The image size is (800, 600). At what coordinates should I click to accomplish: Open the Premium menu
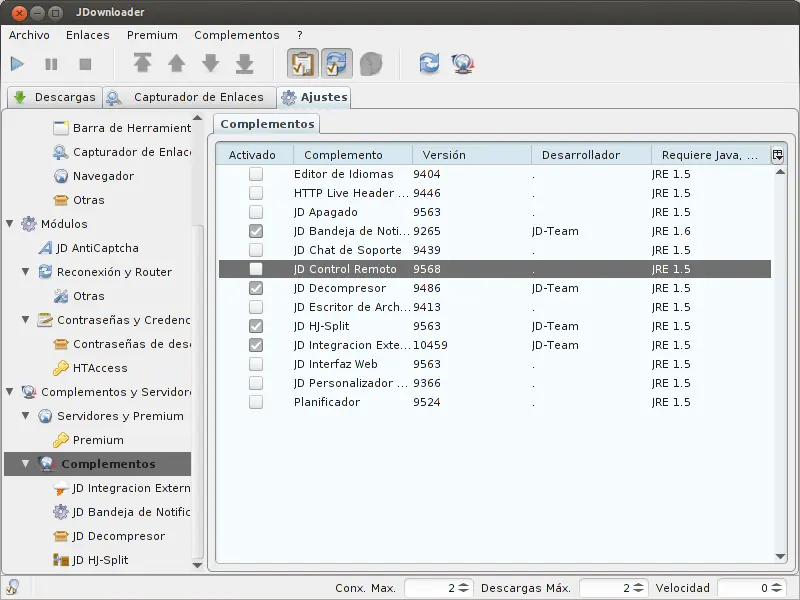coord(152,35)
